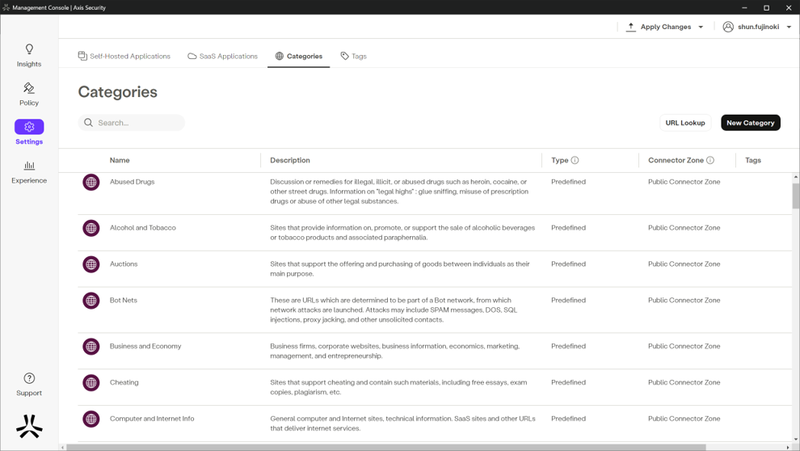Click the Alcohol and Tobacco description text
Image resolution: width=800 pixels, height=451 pixels.
[403, 233]
